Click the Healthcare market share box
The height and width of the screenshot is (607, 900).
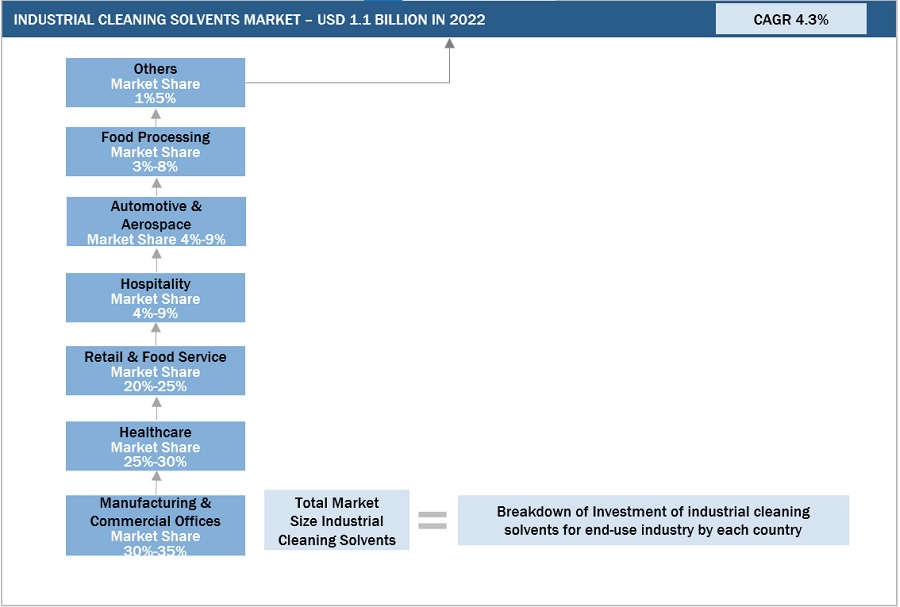point(155,446)
